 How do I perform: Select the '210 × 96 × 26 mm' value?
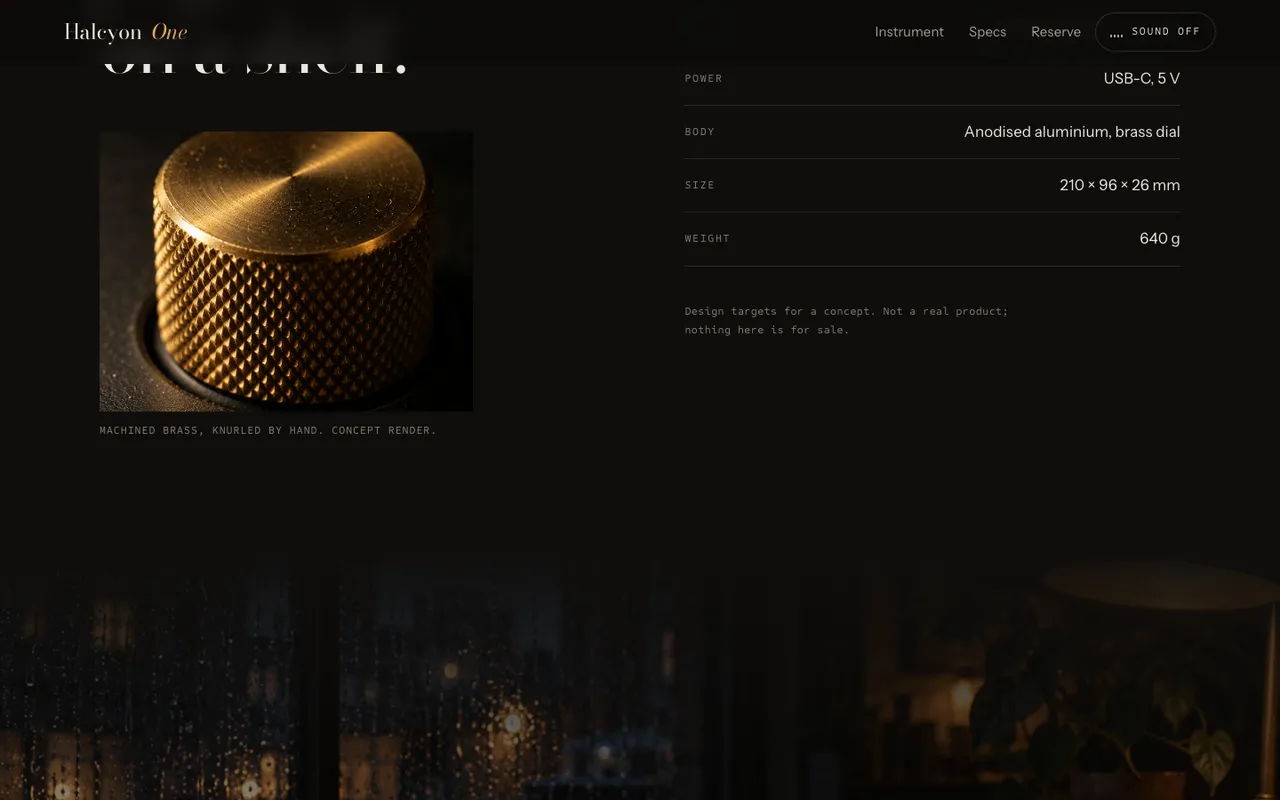coord(1120,185)
